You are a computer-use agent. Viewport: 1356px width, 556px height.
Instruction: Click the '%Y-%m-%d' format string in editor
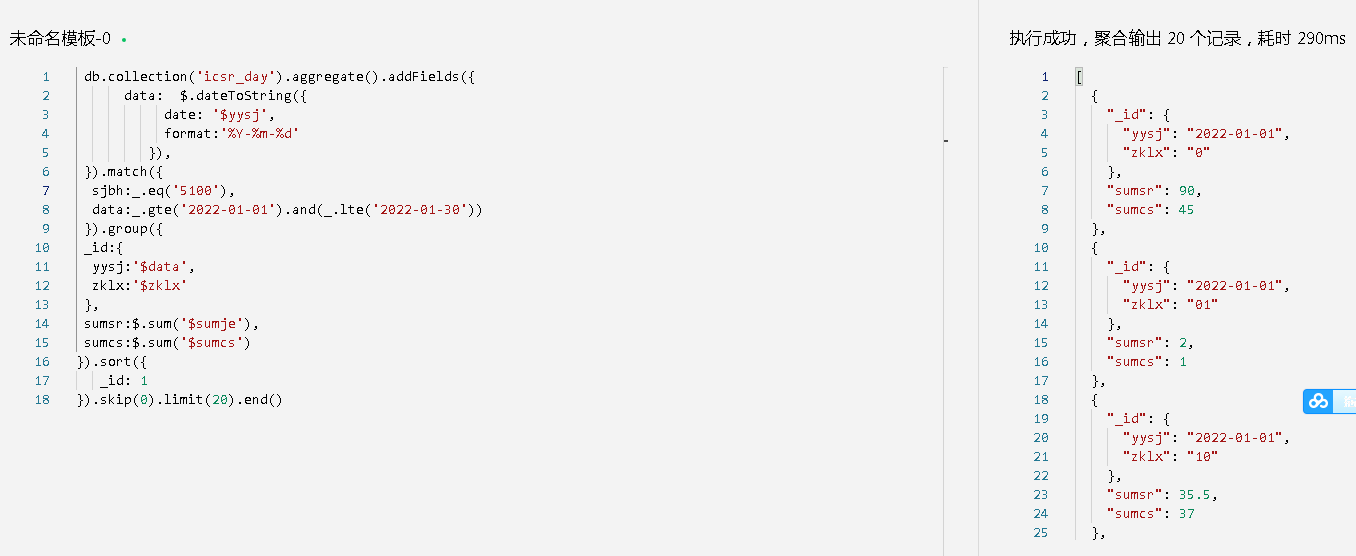click(x=260, y=133)
